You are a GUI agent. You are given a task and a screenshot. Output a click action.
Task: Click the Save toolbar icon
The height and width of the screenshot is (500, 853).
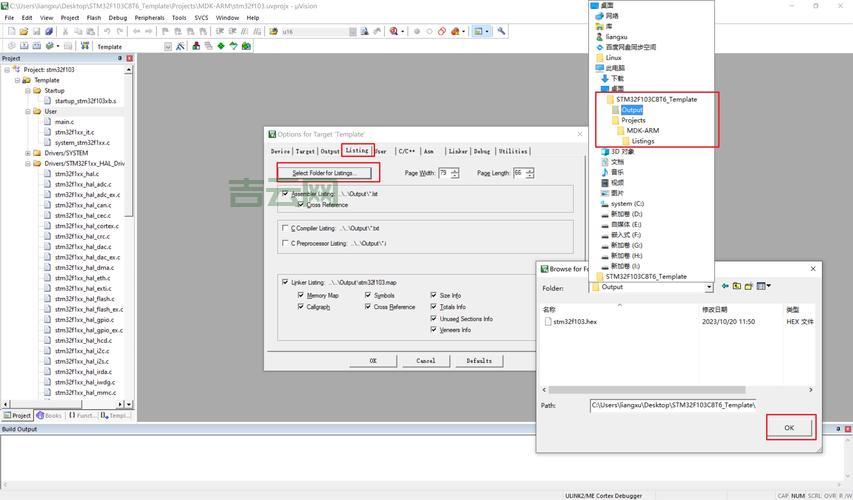coord(36,32)
